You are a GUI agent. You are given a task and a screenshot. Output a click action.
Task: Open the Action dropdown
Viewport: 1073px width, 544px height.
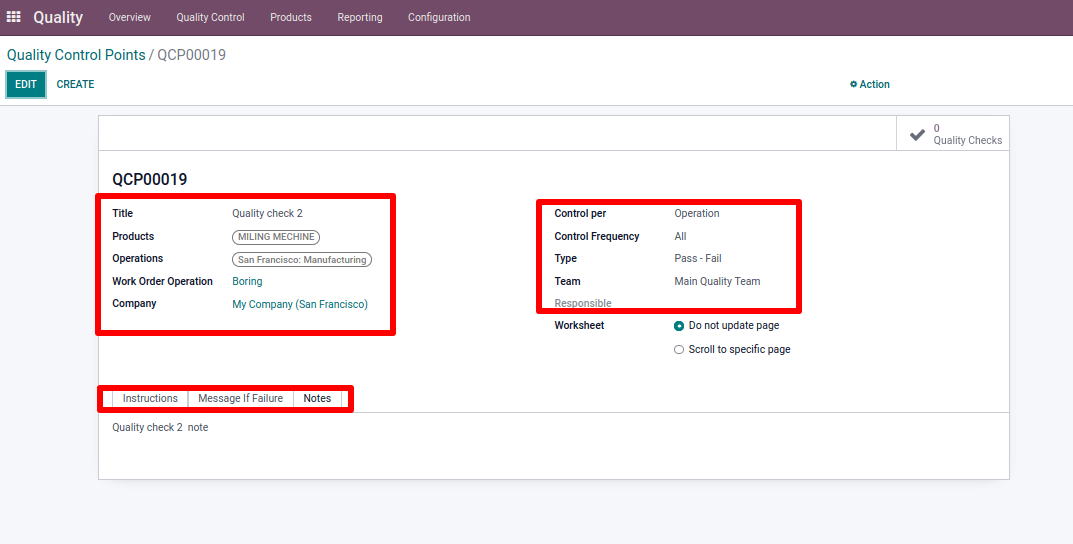point(870,84)
